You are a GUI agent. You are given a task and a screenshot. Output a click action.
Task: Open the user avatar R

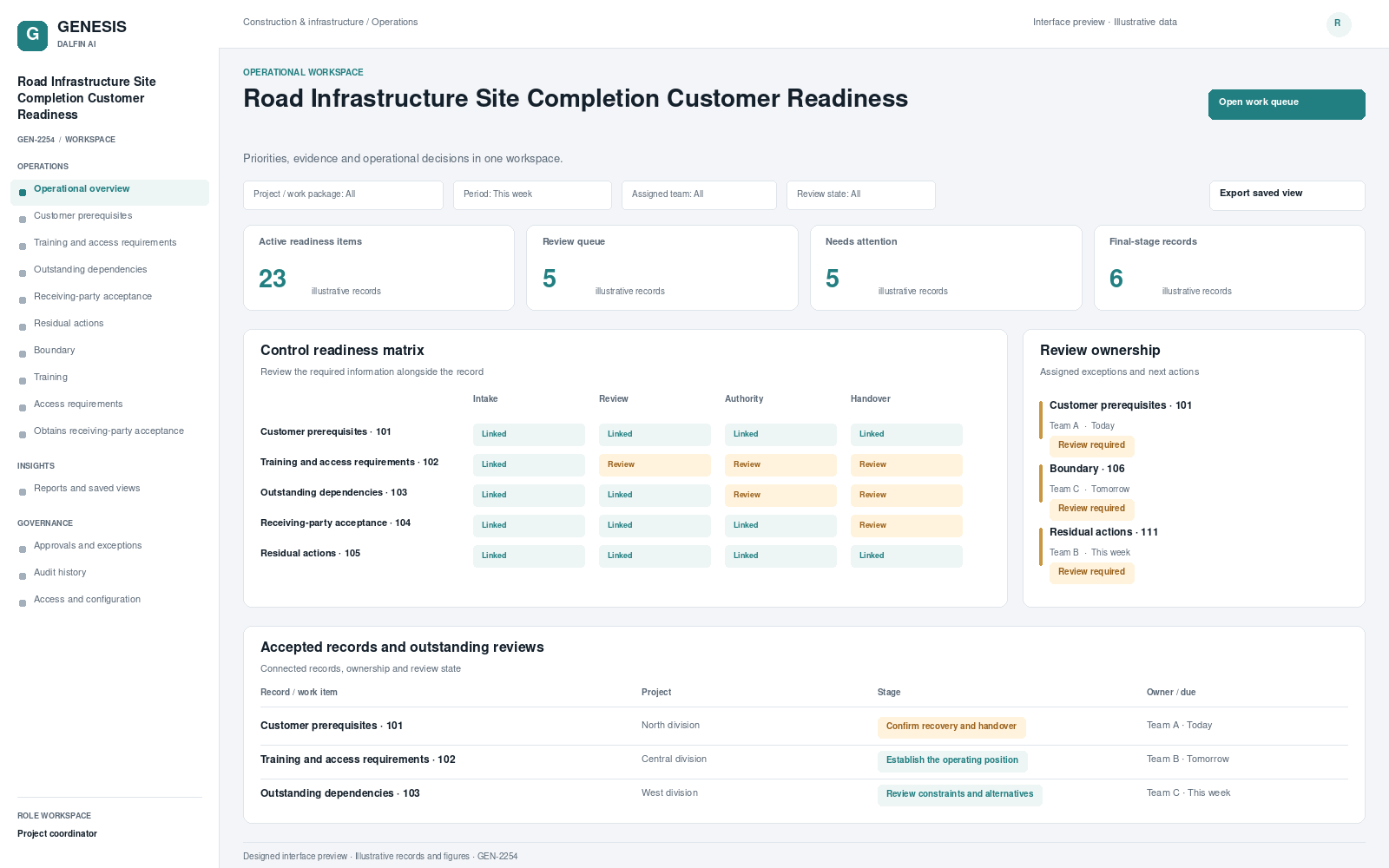point(1339,23)
